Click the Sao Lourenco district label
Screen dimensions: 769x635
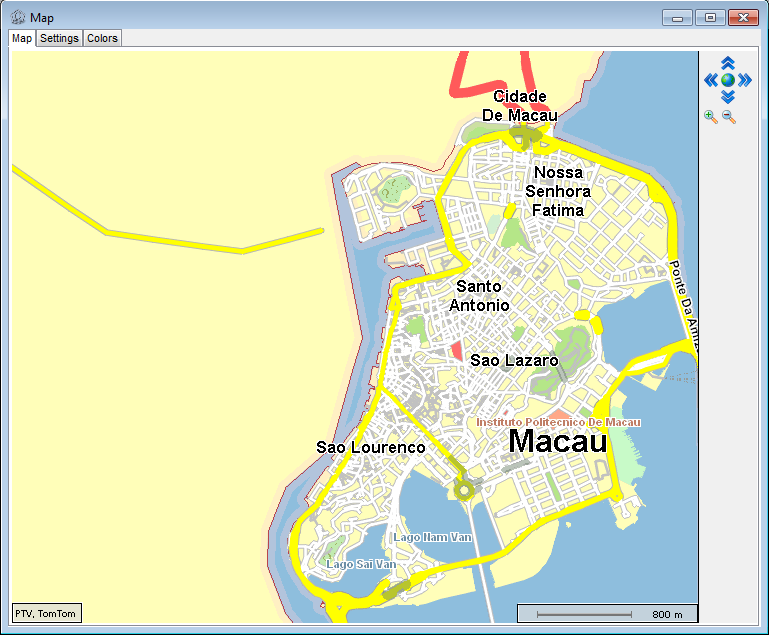[370, 447]
